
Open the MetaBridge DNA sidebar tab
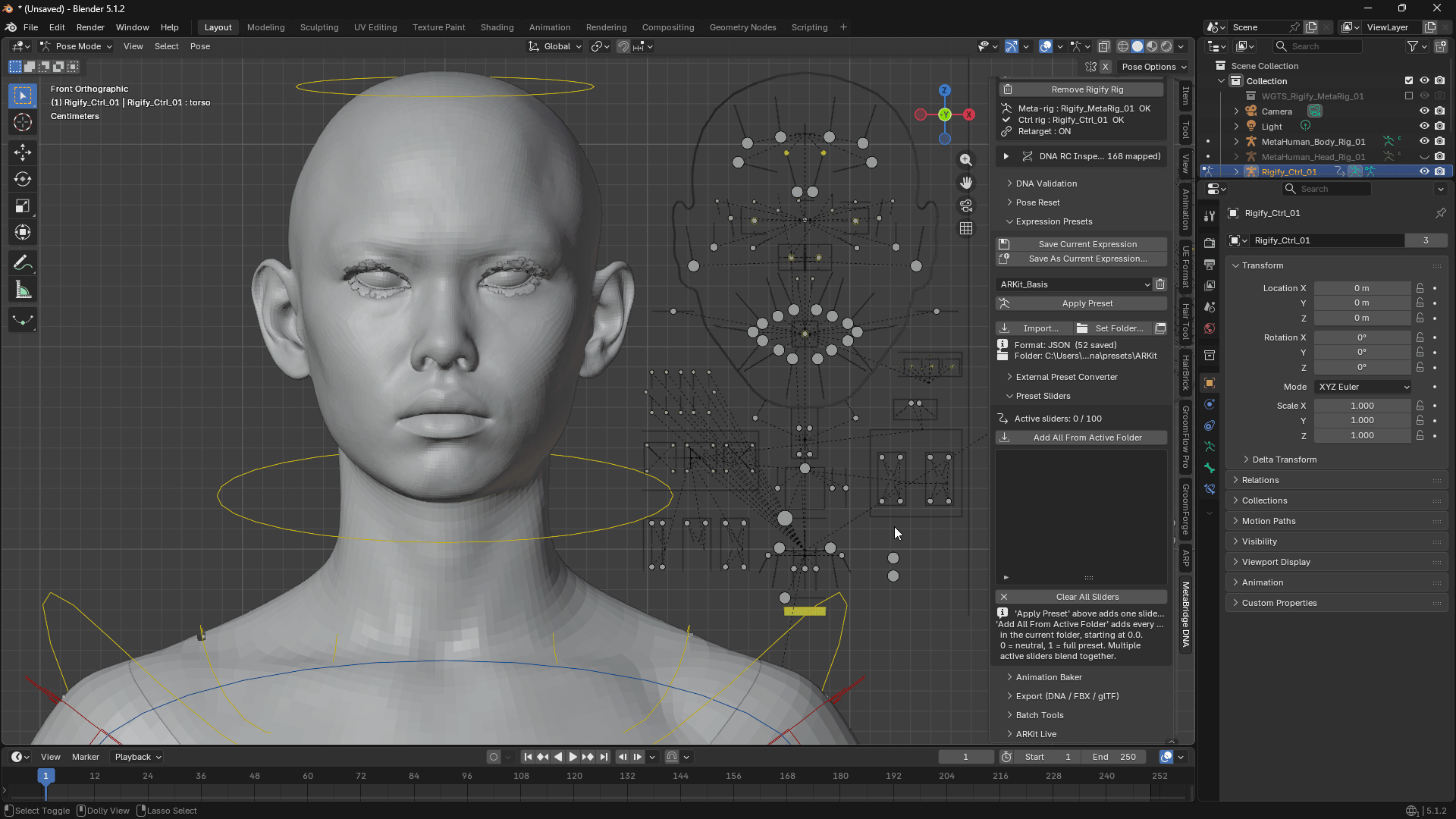1185,614
